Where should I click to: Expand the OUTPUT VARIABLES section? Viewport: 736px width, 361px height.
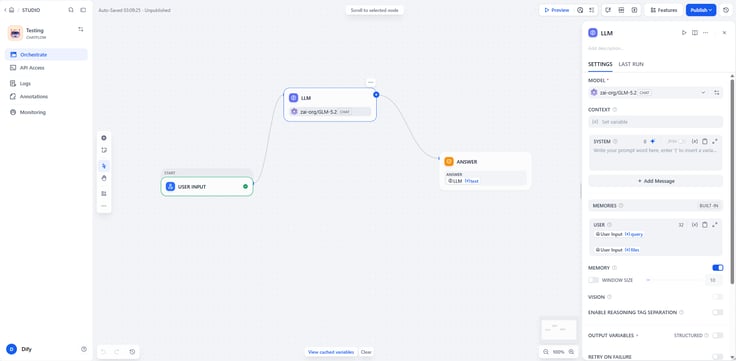click(x=613, y=335)
